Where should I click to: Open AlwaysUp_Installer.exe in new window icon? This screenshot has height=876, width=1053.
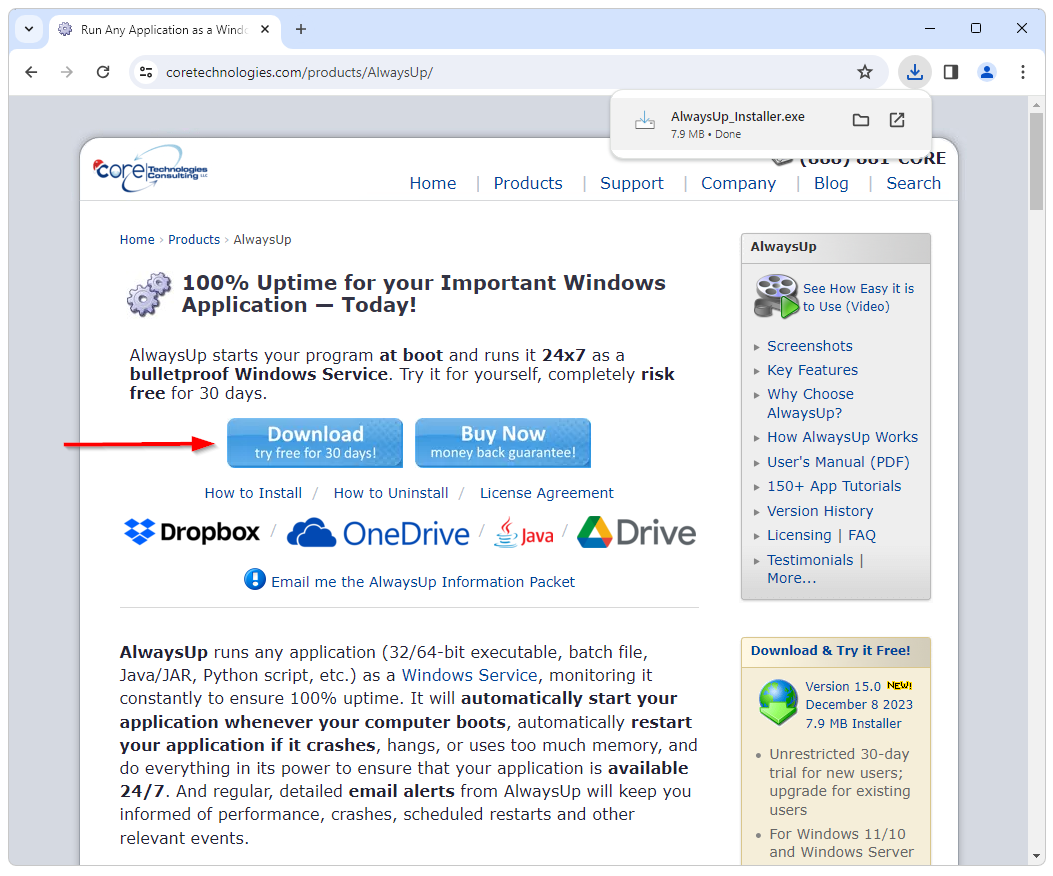(x=897, y=120)
